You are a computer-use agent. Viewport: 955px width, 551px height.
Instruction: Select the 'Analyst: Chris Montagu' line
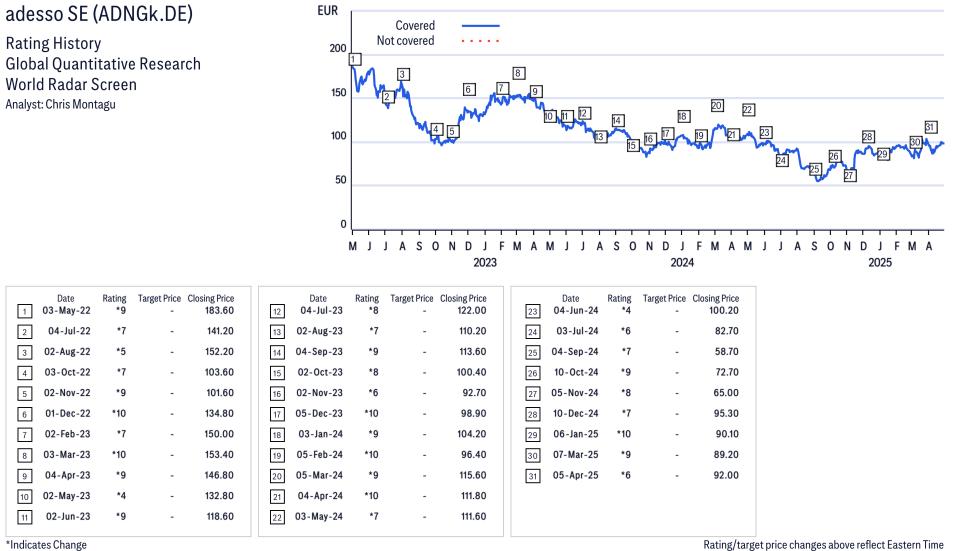tap(60, 104)
